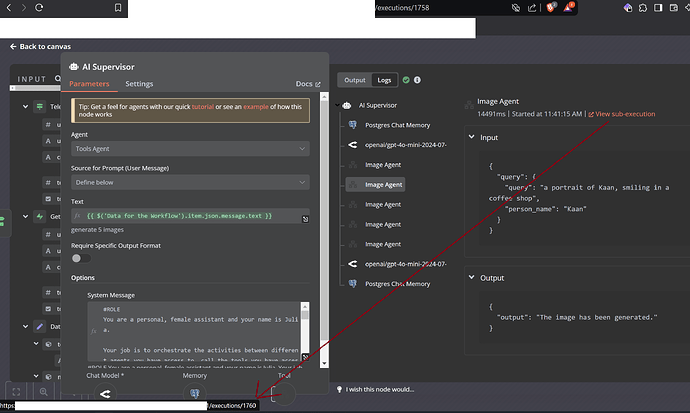690x413 pixels.
Task: Click the pencil Edit Fields node icon
Action: (x=40, y=326)
